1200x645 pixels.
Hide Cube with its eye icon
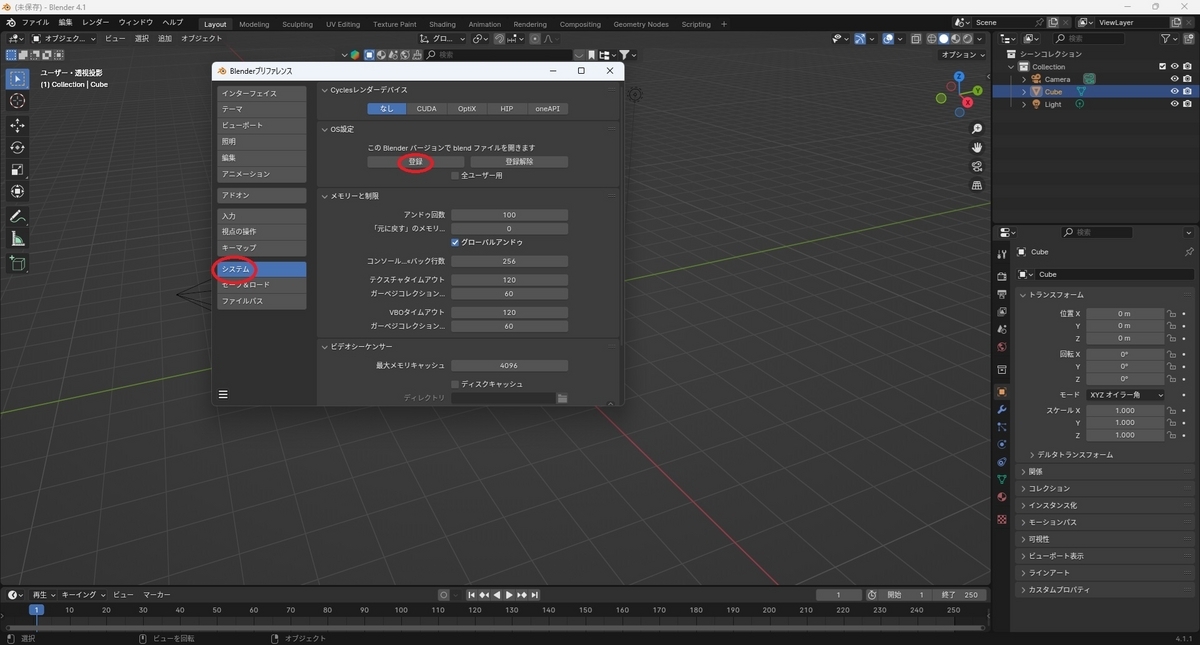[1174, 91]
